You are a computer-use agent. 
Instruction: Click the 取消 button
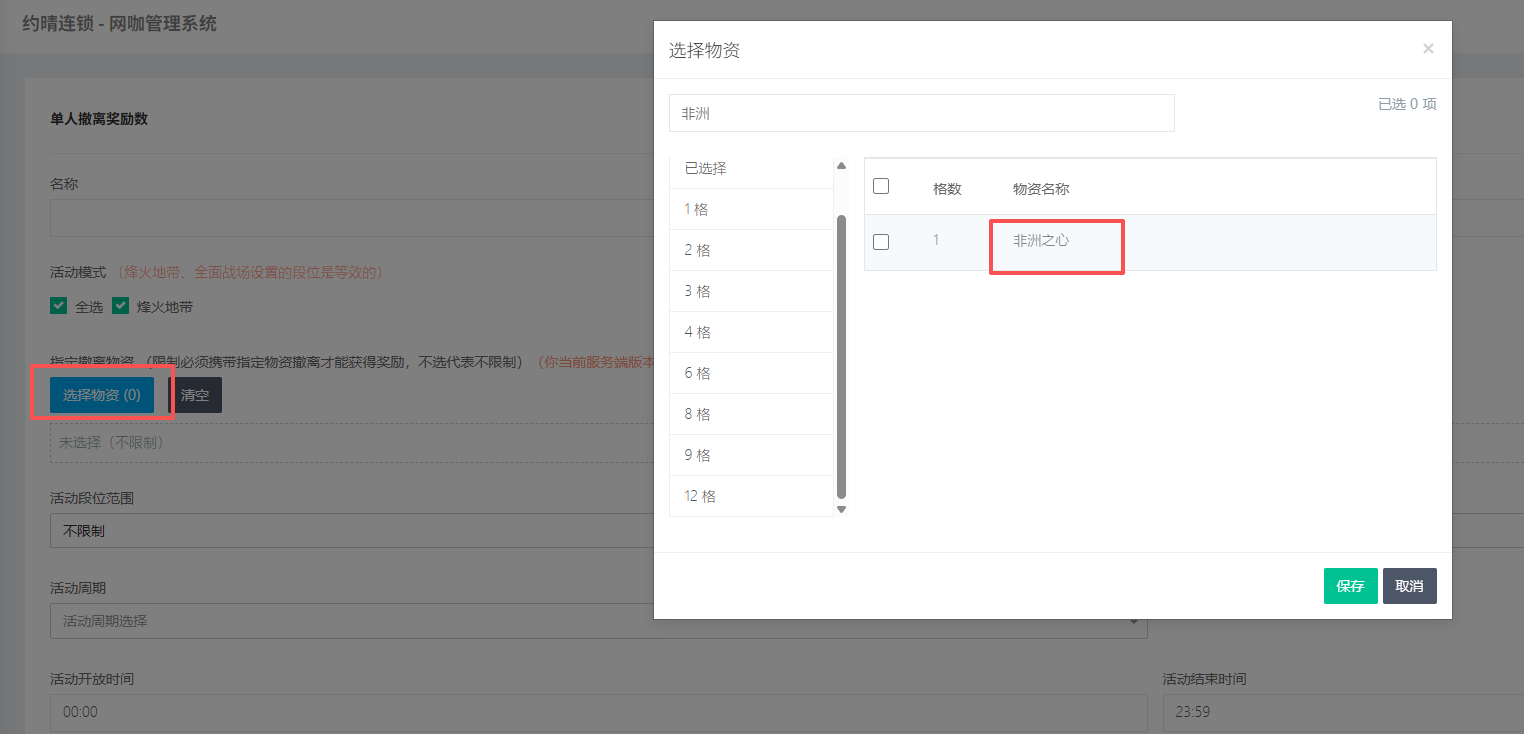1409,586
